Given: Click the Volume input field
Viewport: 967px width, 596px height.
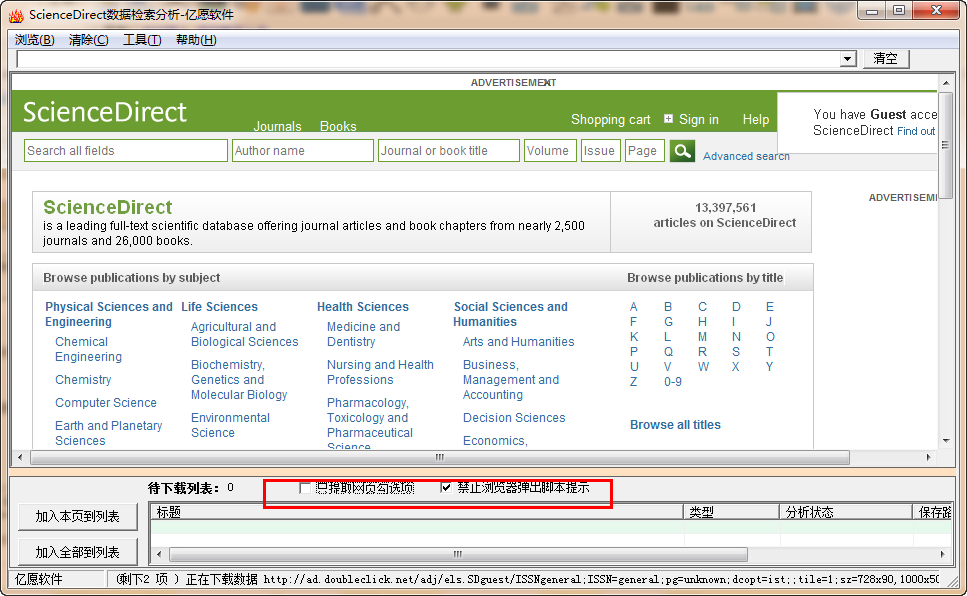Looking at the screenshot, I should point(550,151).
